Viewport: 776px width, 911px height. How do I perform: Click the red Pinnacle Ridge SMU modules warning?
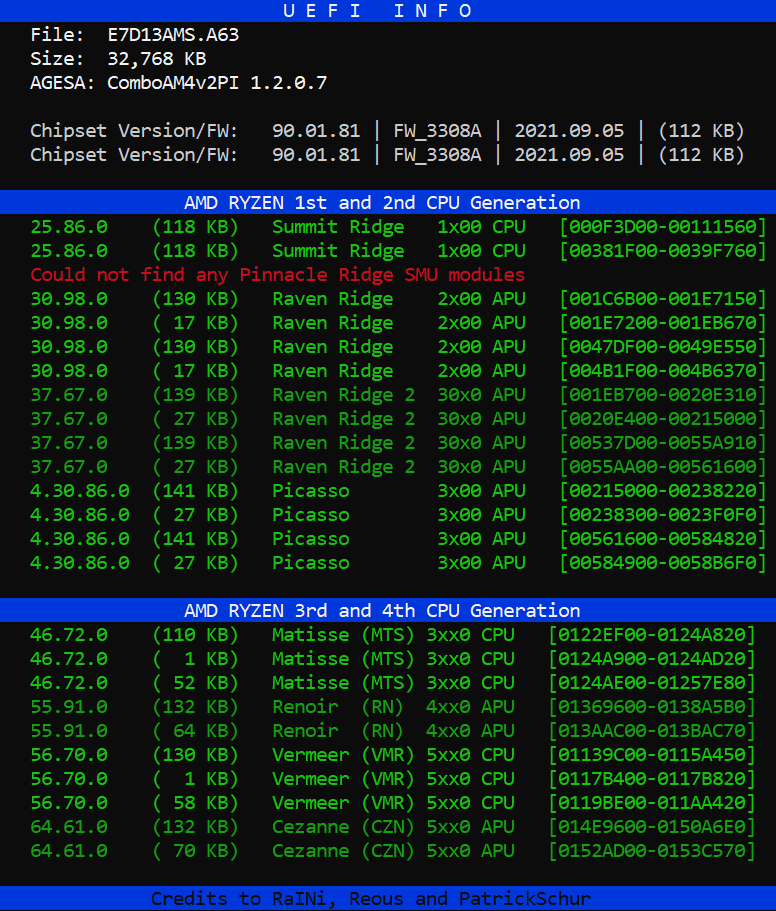pos(278,274)
